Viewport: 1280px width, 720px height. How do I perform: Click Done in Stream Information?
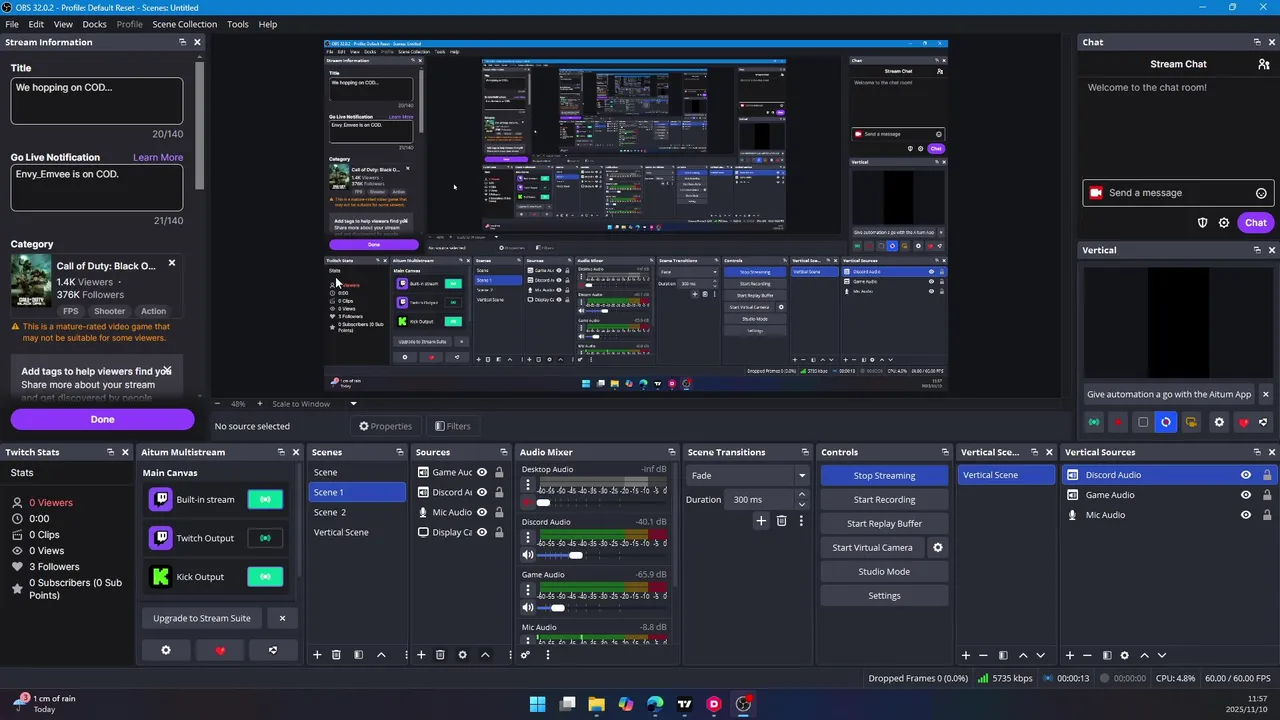[102, 420]
